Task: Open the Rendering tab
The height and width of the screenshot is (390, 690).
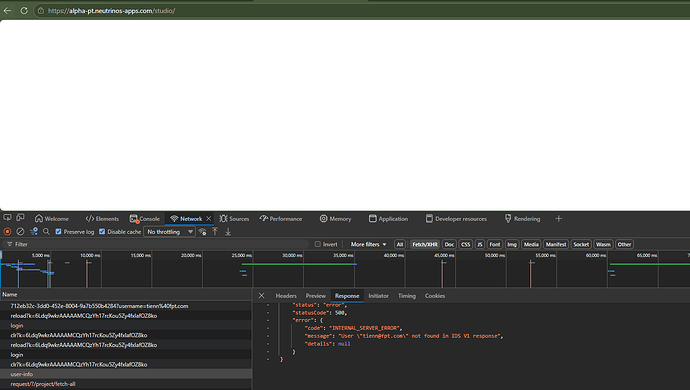Action: coord(522,219)
